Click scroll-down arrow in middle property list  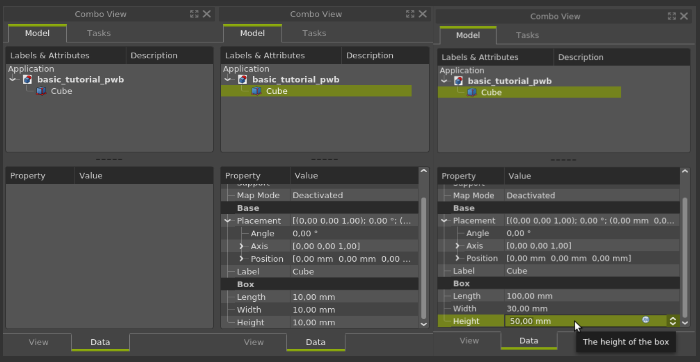[424, 324]
